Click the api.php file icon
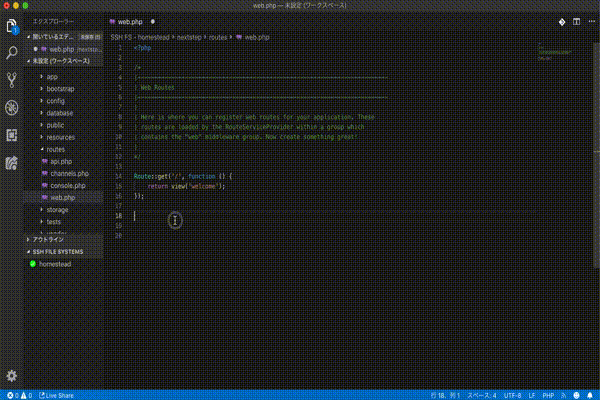 [x=45, y=161]
